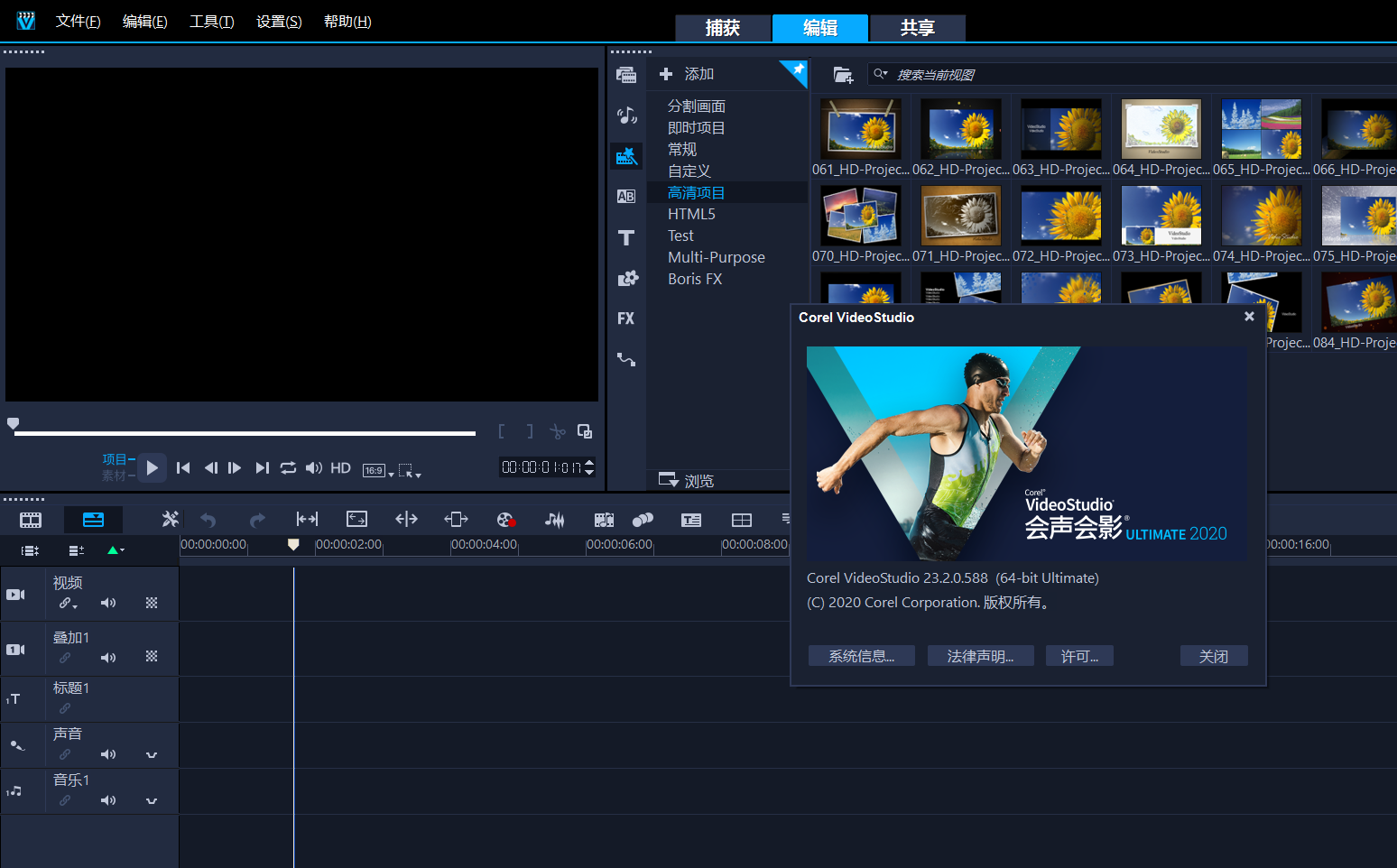Image resolution: width=1397 pixels, height=868 pixels.
Task: Click the timeline playhead marker on ruler
Action: coord(293,544)
